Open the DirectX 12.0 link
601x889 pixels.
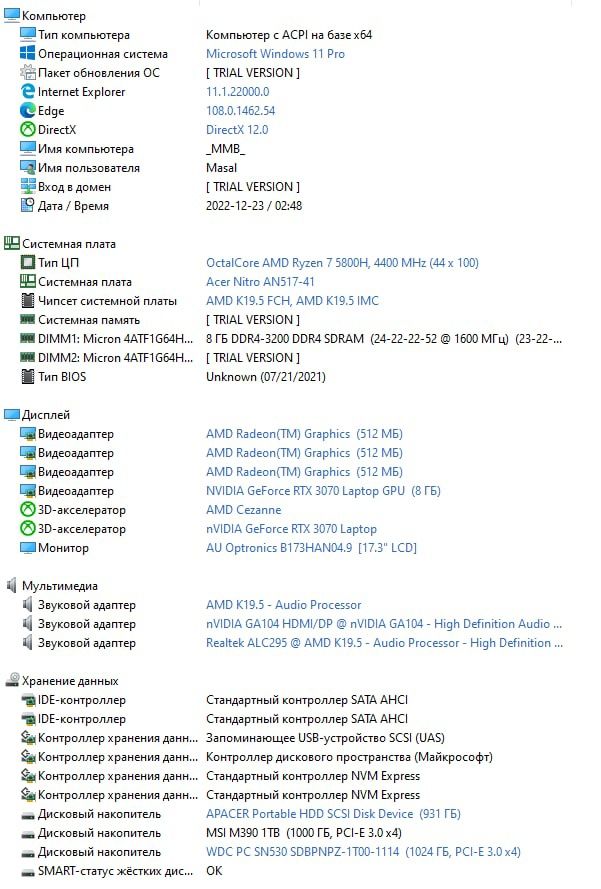coord(237,130)
